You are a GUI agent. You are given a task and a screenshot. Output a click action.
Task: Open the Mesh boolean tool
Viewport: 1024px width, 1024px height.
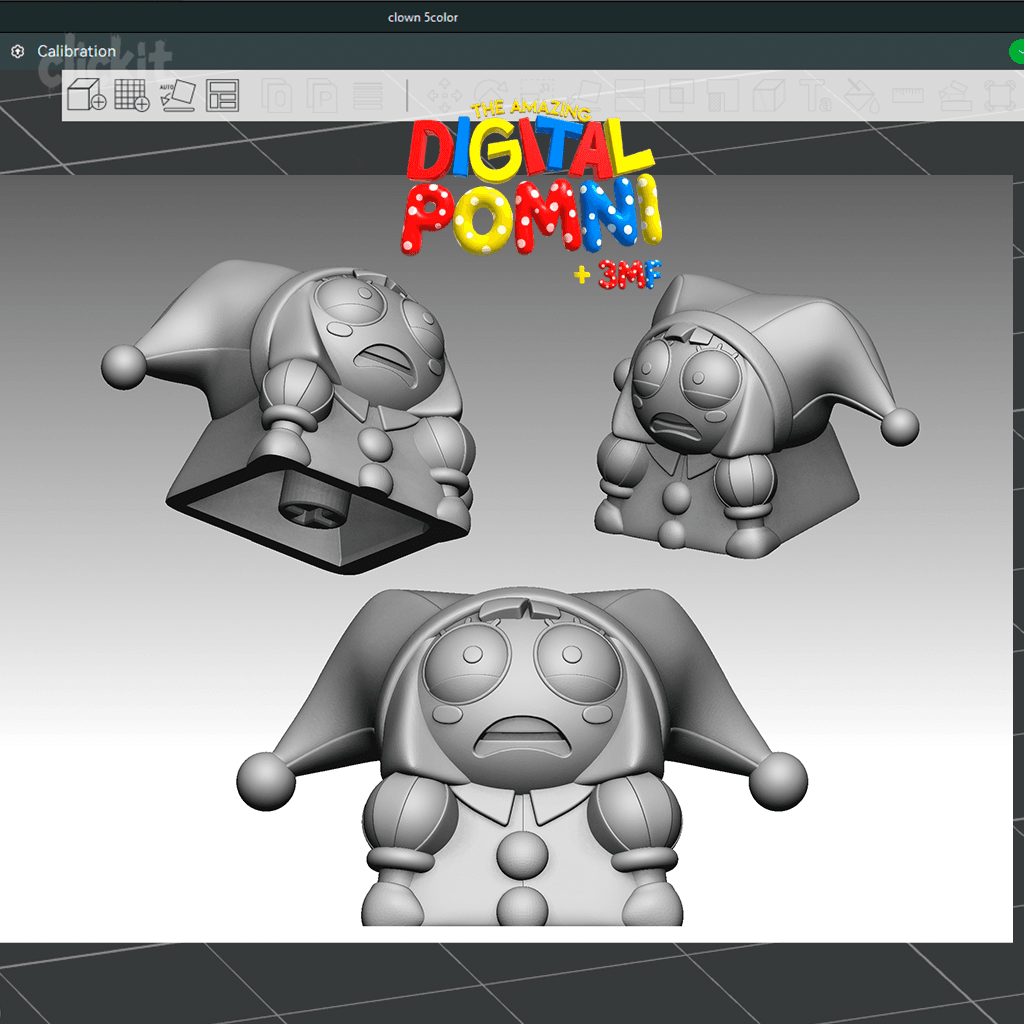(676, 96)
